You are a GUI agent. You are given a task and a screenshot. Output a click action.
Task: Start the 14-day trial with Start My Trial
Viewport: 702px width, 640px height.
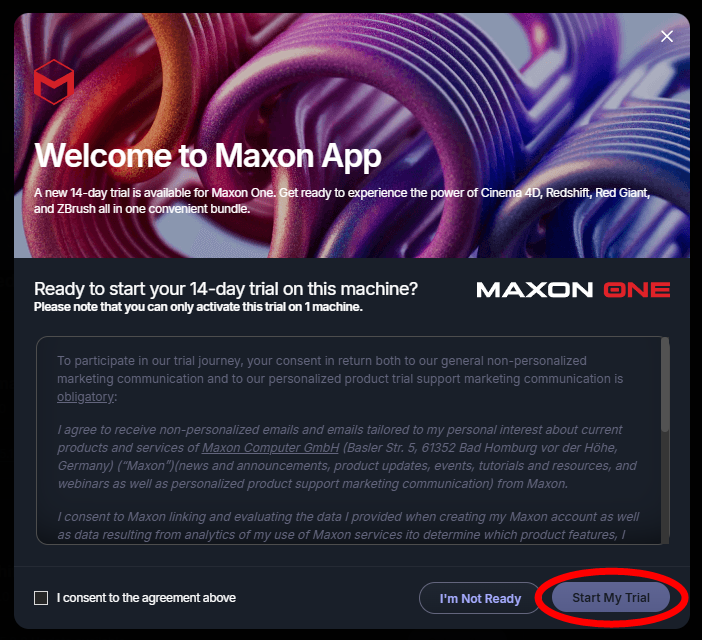tap(611, 597)
